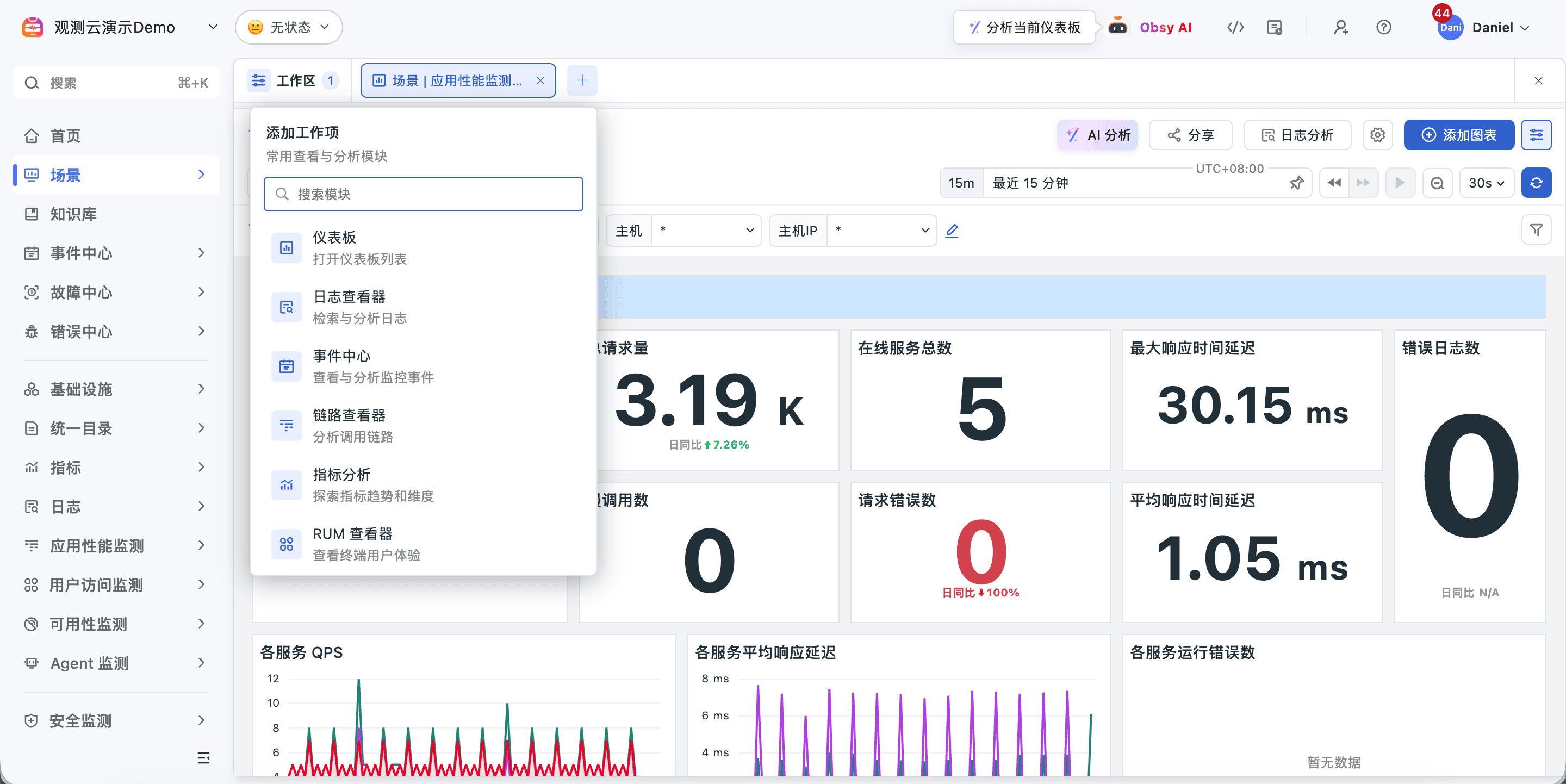Close the 场景 | 应用性能监测 tab

point(540,80)
